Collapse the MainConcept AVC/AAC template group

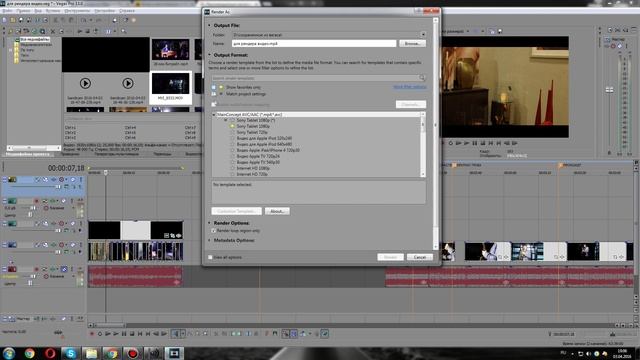(214, 115)
